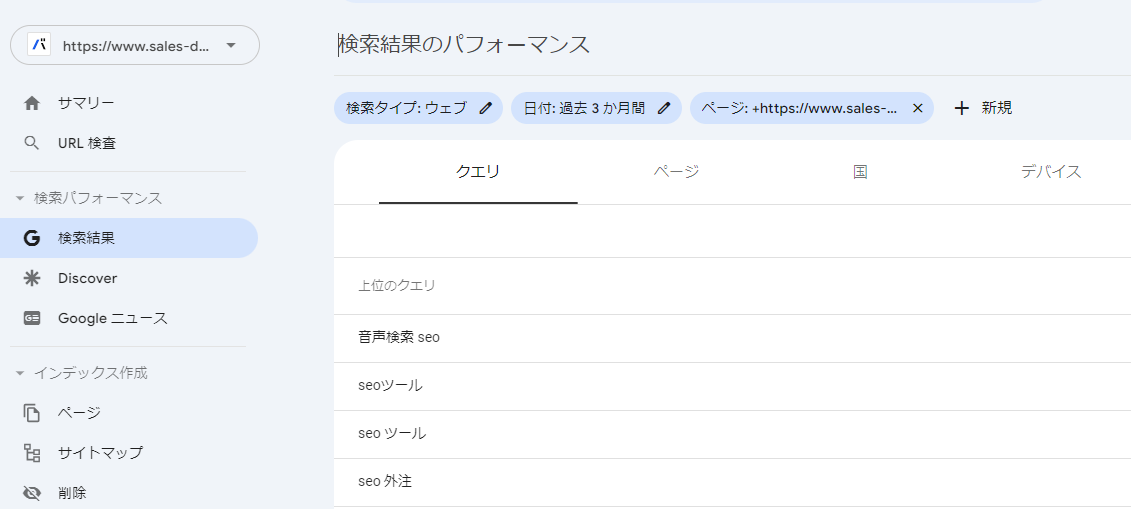The width and height of the screenshot is (1131, 509).
Task: Click the 削除 crossed-eye icon
Action: 32,493
